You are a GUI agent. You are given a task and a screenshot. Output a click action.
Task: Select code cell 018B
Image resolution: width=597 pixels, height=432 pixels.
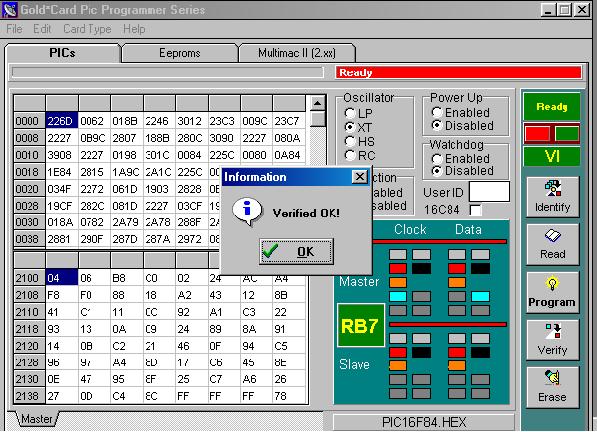pyautogui.click(x=126, y=121)
